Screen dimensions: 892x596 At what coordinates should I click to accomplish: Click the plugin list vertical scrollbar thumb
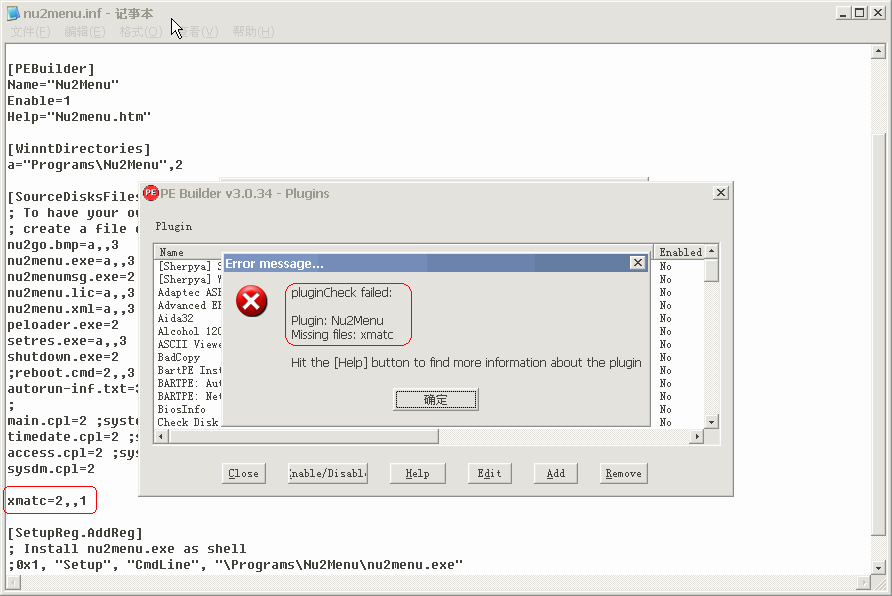coord(711,270)
